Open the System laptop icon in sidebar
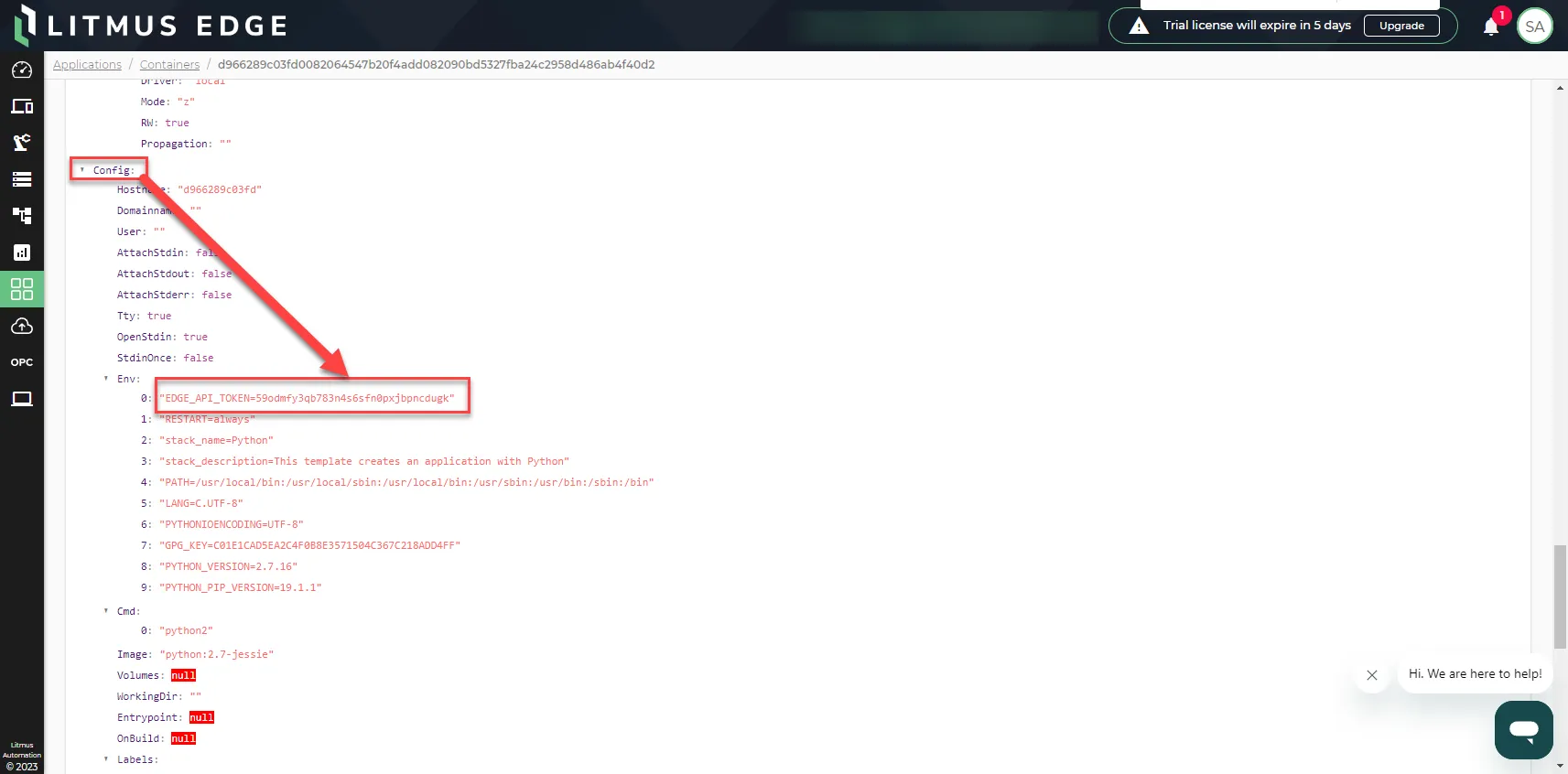Image resolution: width=1568 pixels, height=774 pixels. [x=22, y=399]
